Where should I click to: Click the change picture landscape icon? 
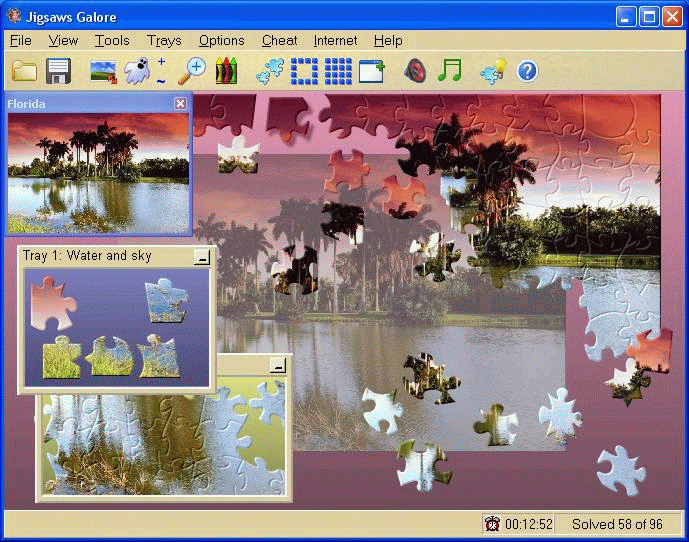103,72
